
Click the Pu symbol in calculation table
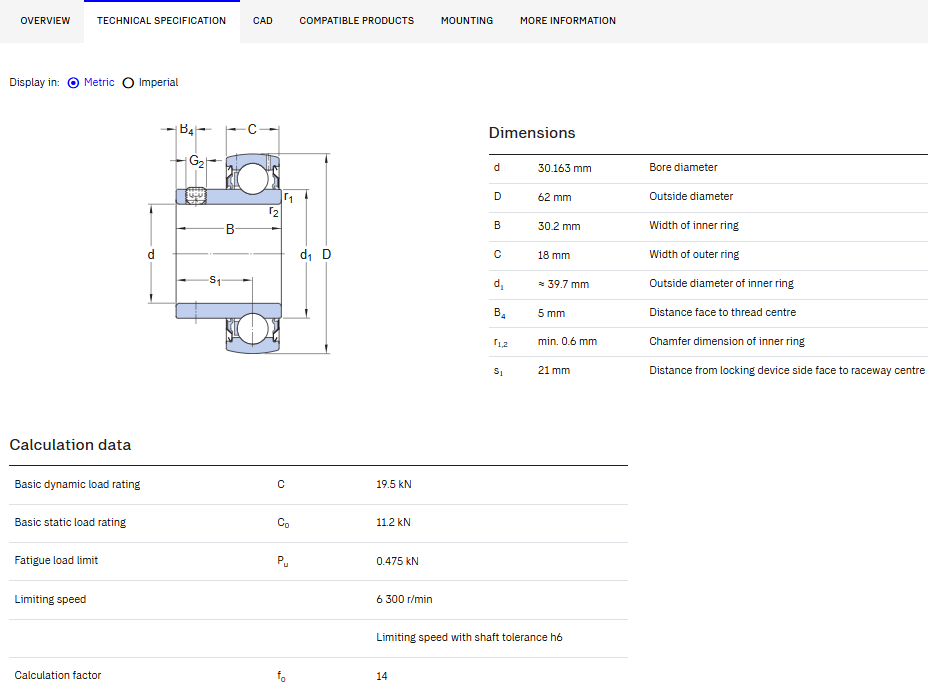[x=282, y=561]
